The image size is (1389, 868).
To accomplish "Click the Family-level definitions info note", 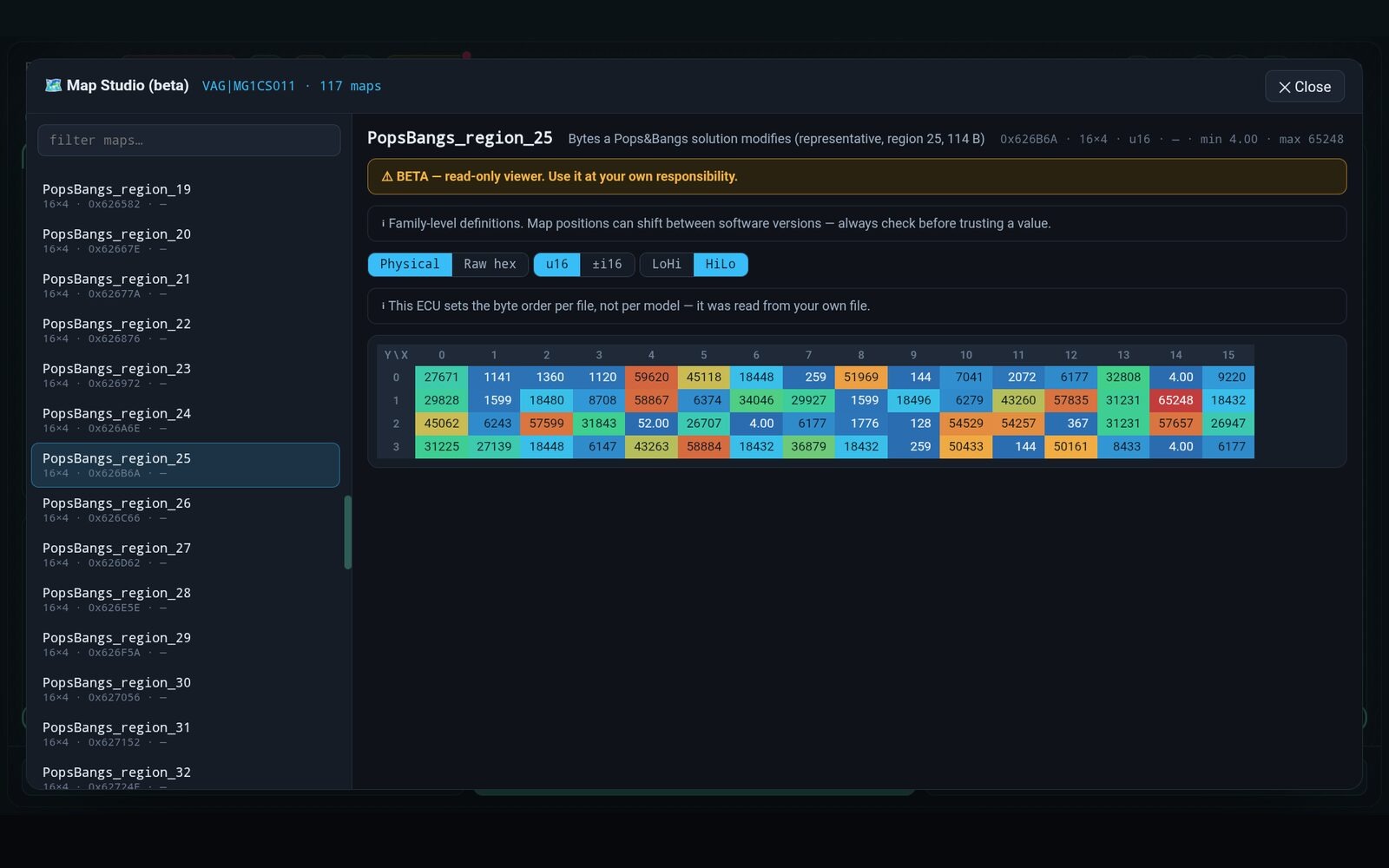I will (857, 223).
